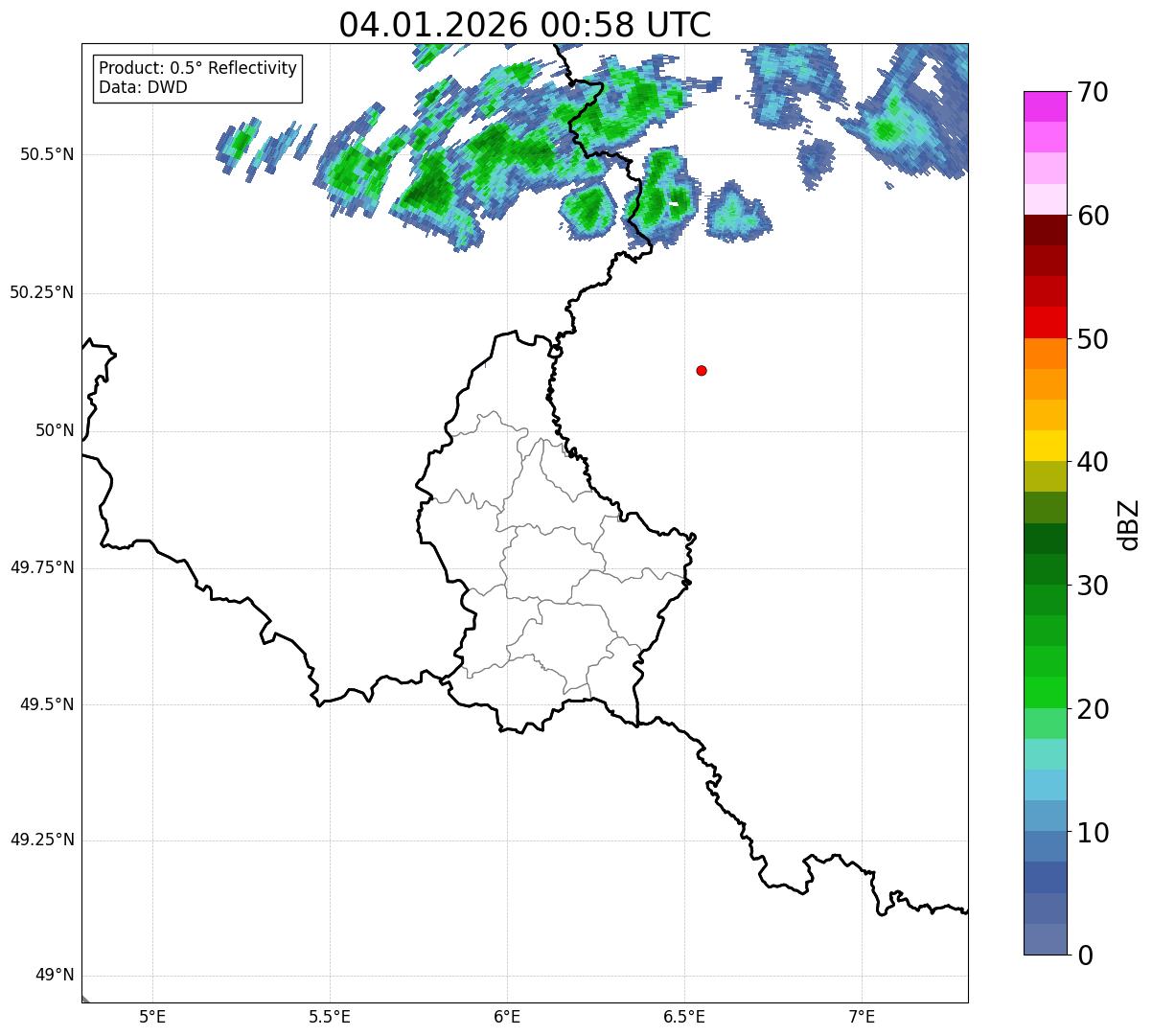The width and height of the screenshot is (1152, 1036).
Task: Click the 5.5°E longitude label
Action: (x=330, y=1016)
